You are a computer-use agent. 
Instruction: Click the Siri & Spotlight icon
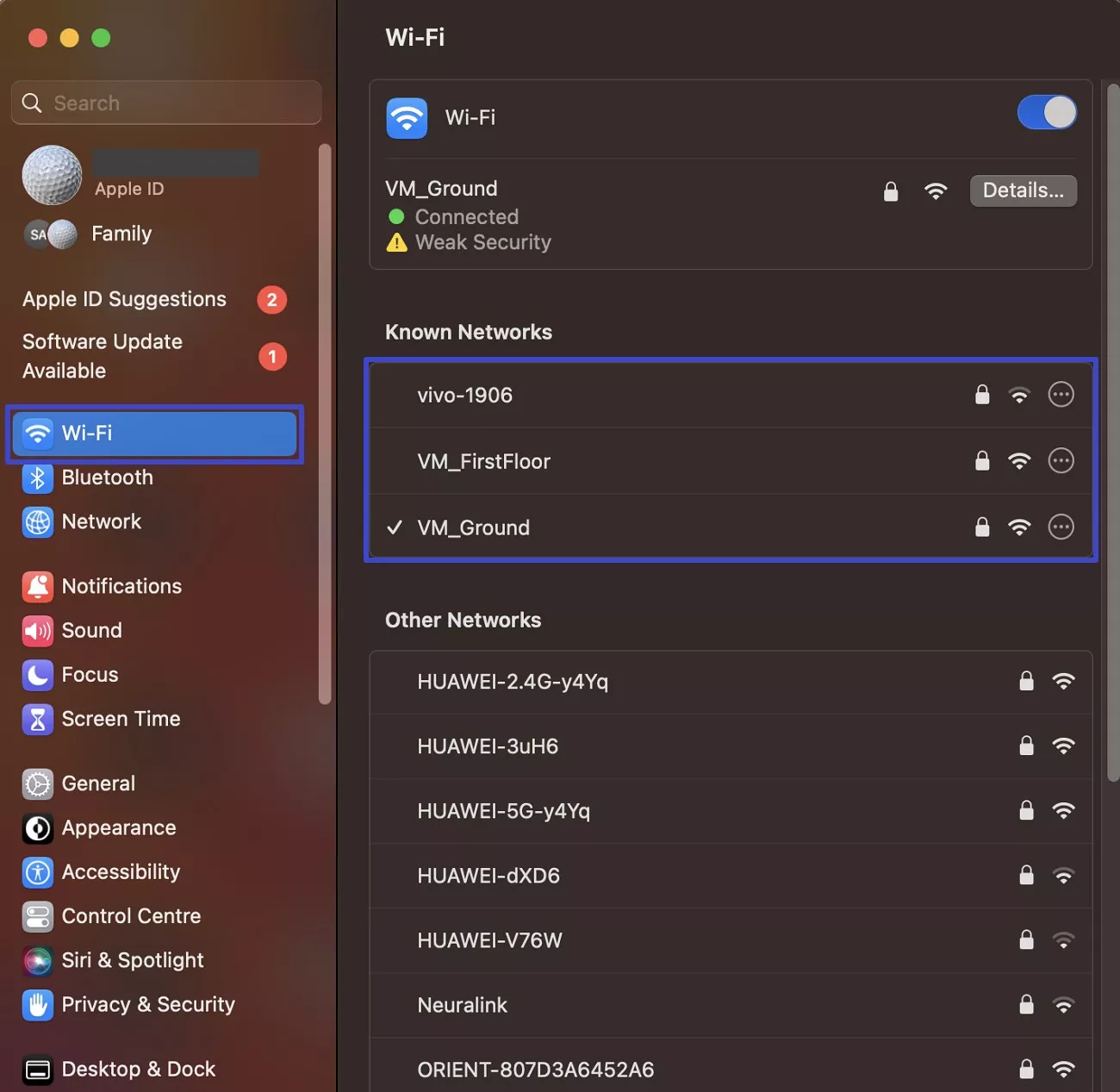point(38,961)
